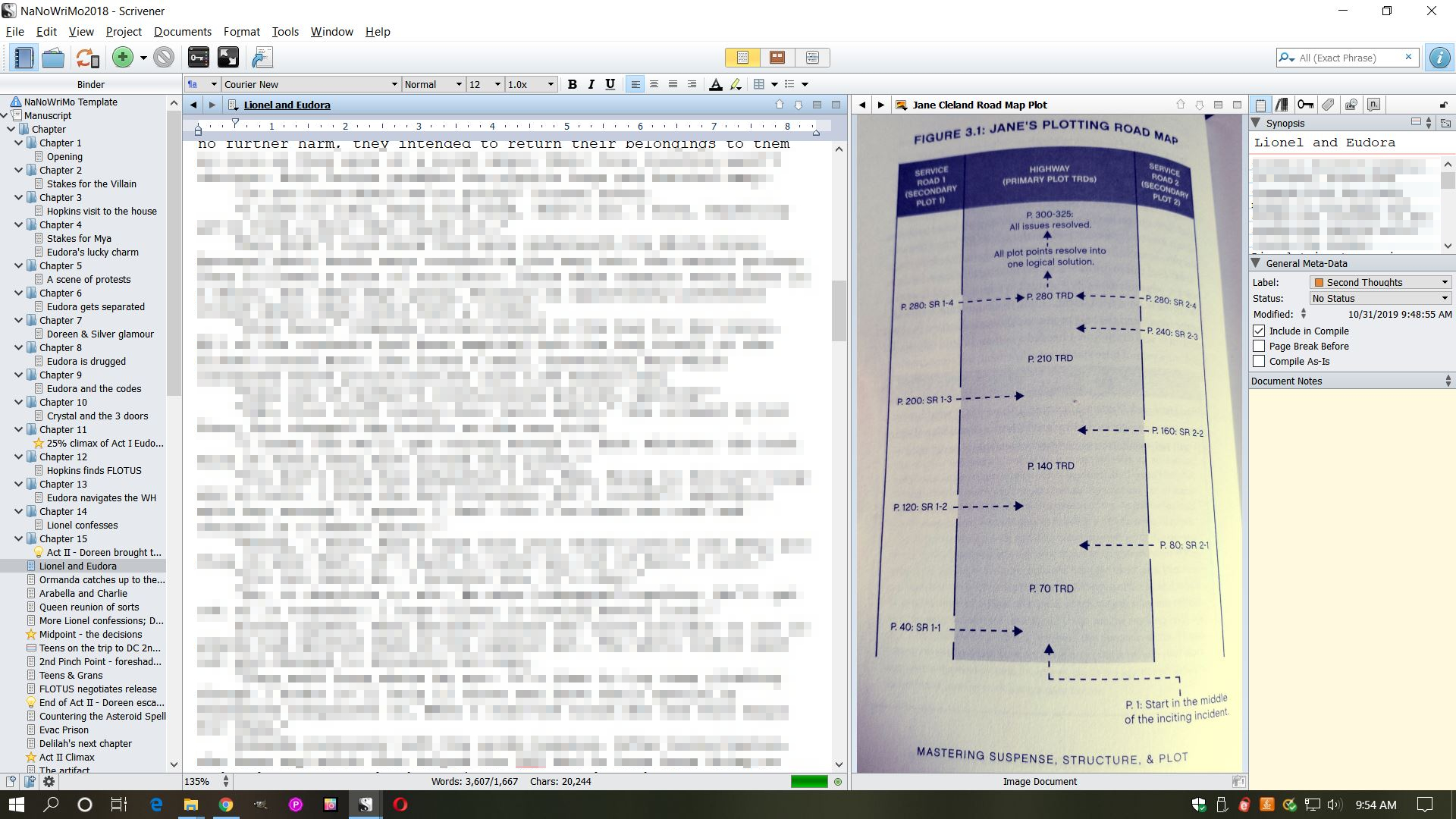The image size is (1456, 819).
Task: Go back in left editor history
Action: point(193,105)
